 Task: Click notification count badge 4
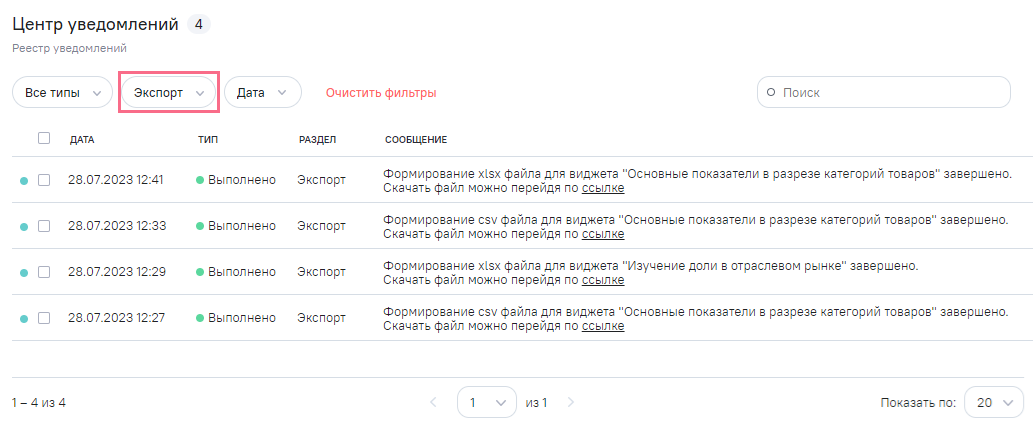click(x=198, y=24)
